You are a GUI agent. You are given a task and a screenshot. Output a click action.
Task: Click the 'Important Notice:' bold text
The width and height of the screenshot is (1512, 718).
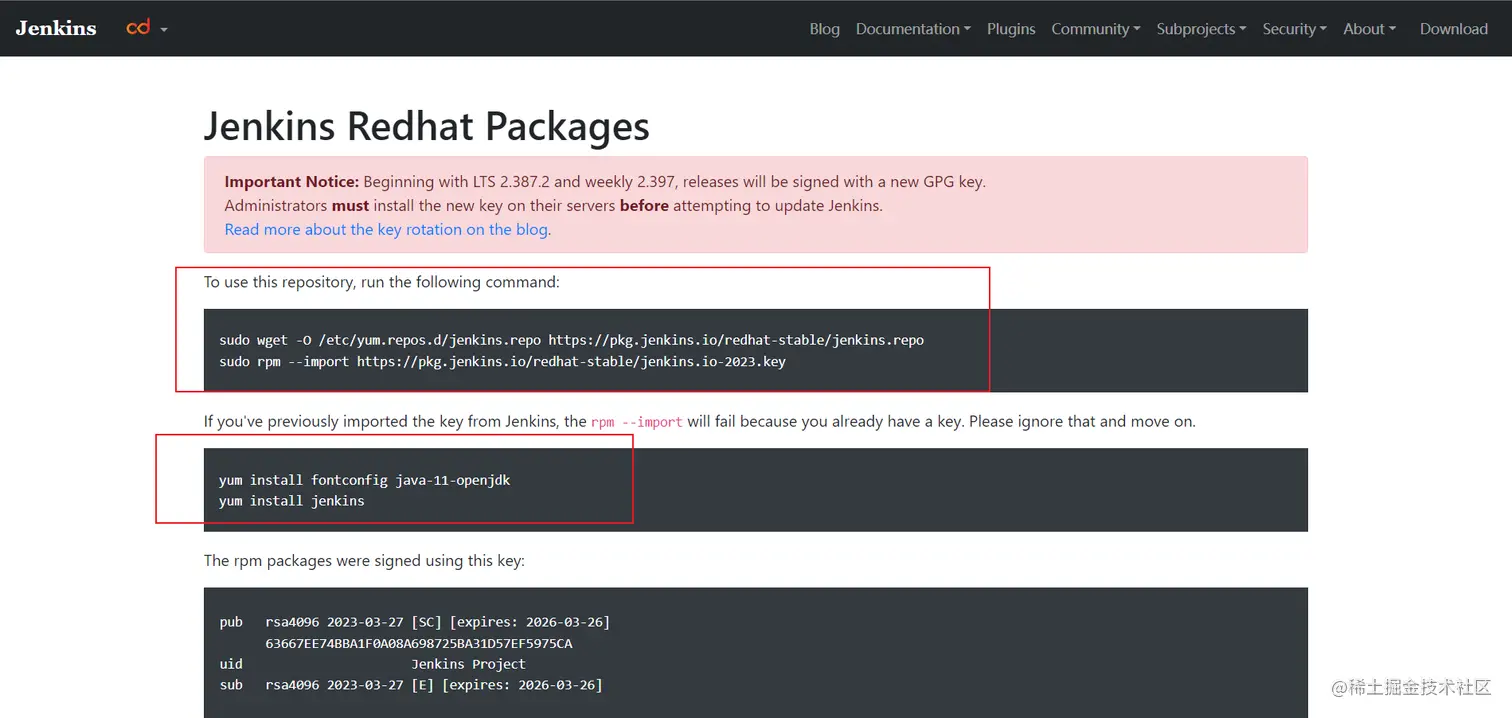[x=291, y=181]
